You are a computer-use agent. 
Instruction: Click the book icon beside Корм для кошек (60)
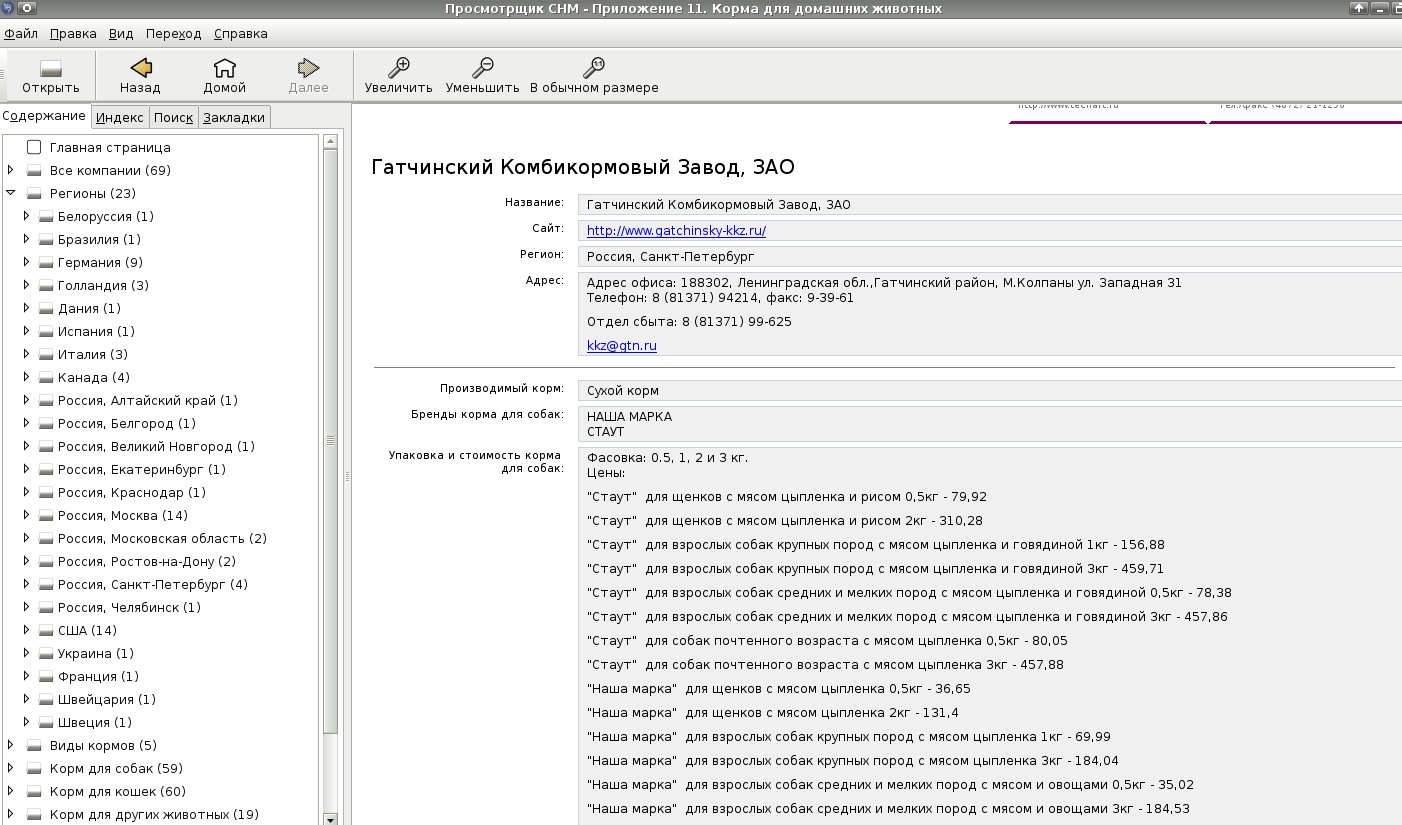(x=35, y=792)
